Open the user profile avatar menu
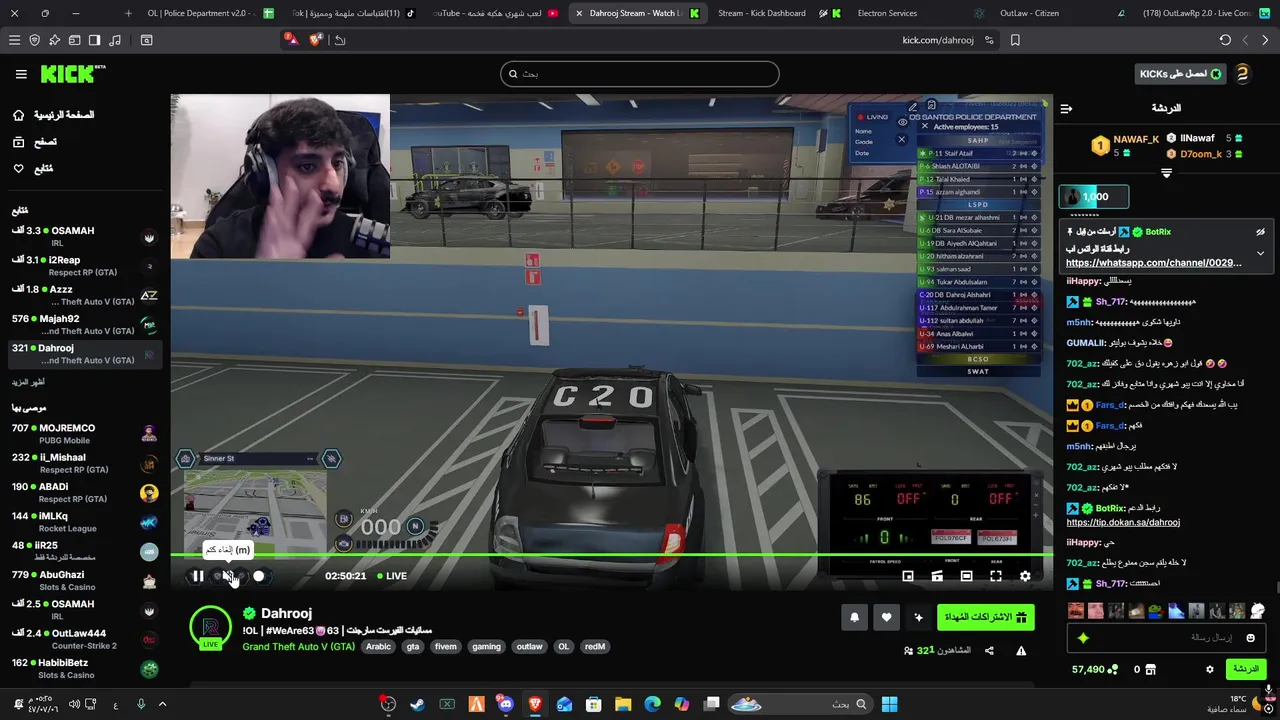This screenshot has height=720, width=1280. tap(1243, 74)
